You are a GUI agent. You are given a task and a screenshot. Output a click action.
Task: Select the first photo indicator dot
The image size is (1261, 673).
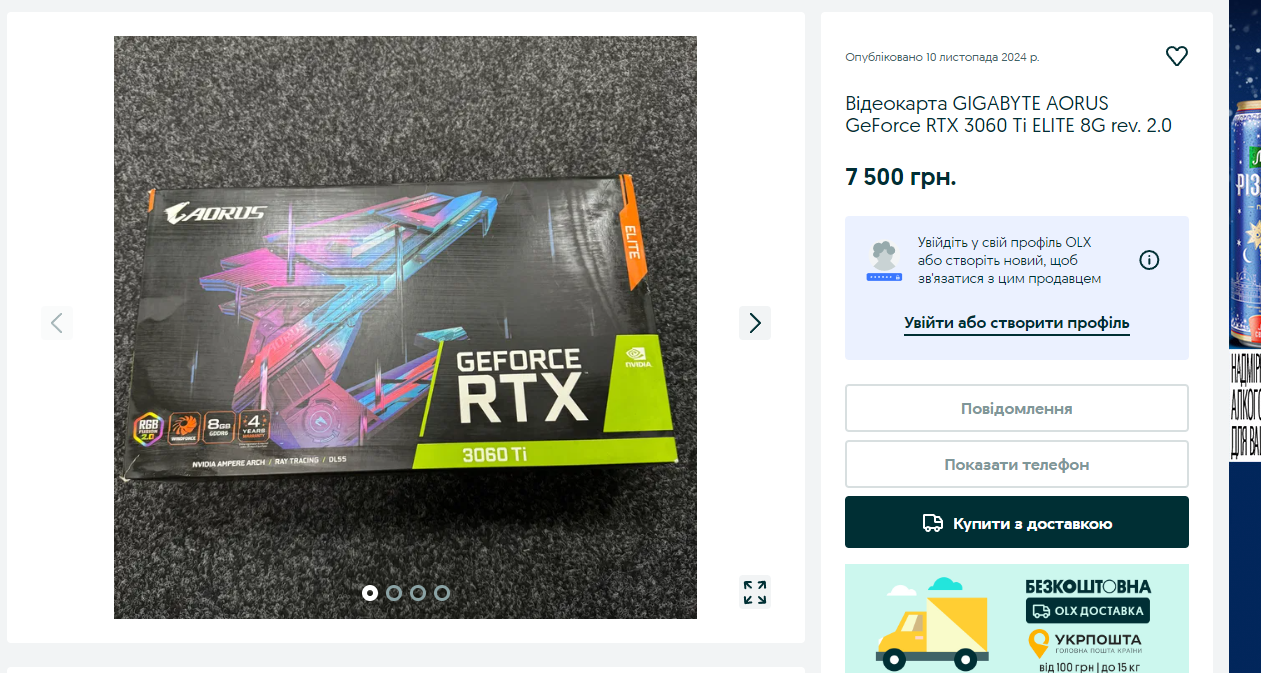click(x=370, y=593)
